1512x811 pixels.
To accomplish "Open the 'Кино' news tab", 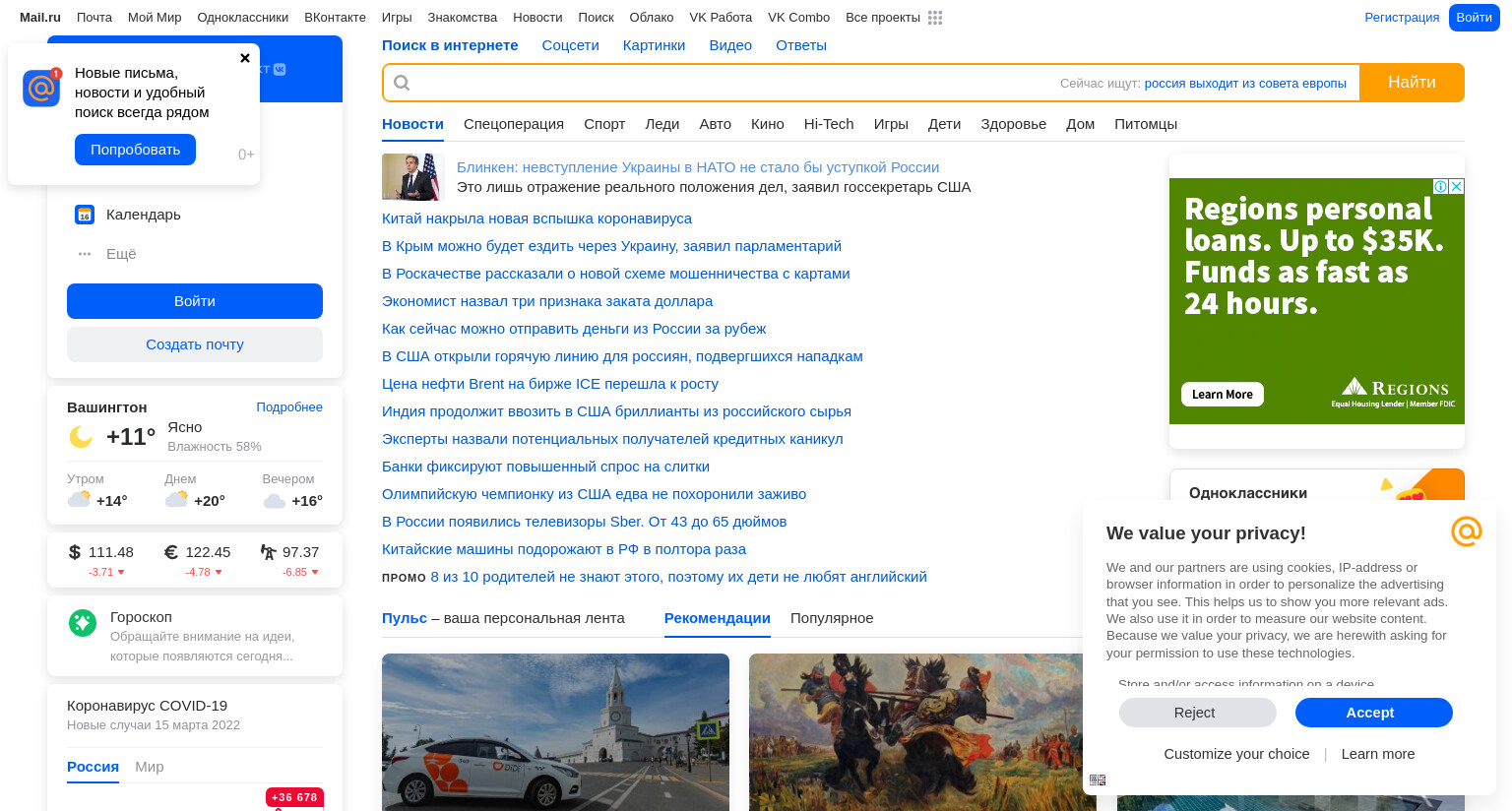I will (768, 124).
